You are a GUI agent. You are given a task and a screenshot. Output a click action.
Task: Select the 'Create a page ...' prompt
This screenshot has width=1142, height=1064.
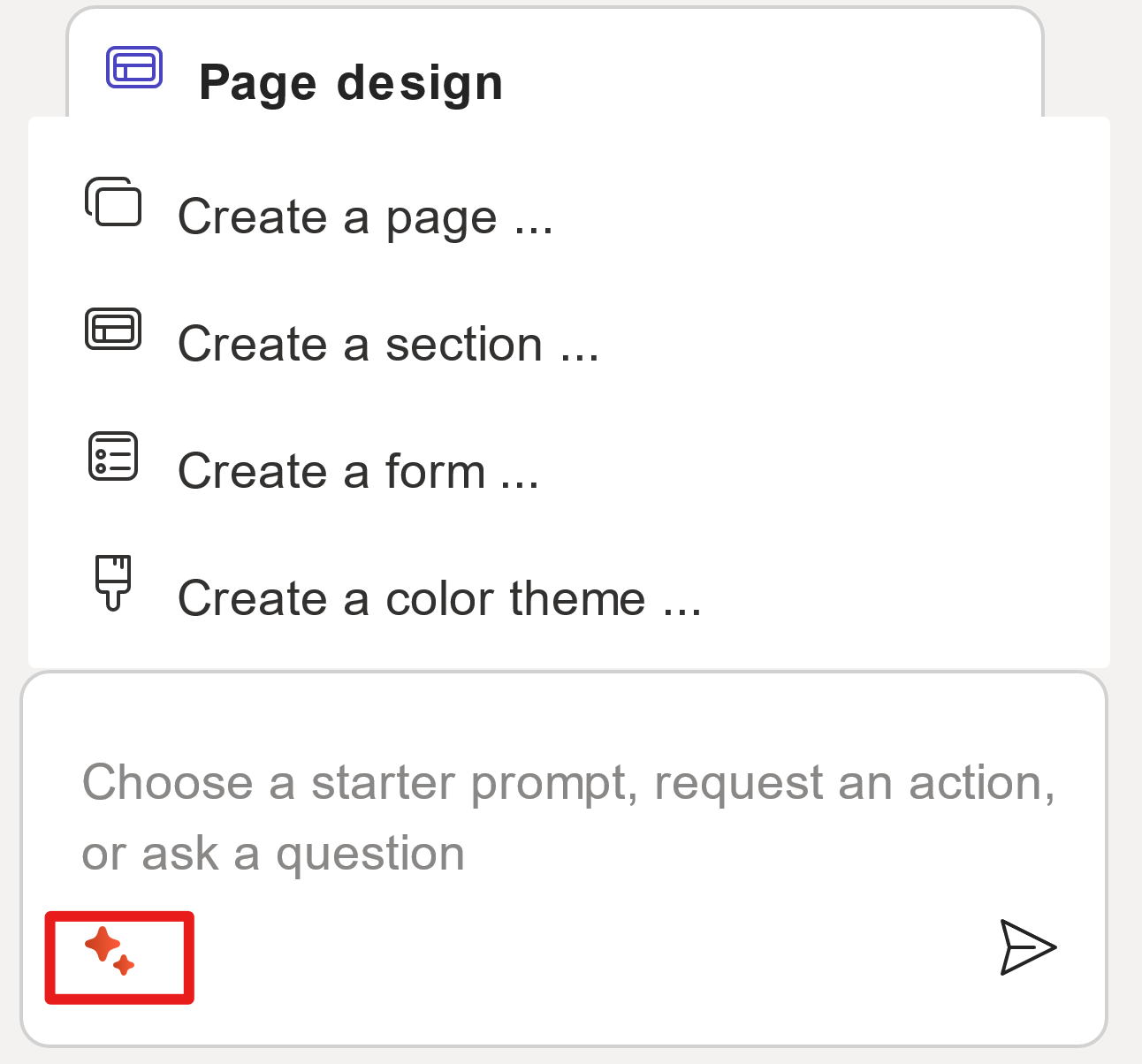click(x=365, y=217)
